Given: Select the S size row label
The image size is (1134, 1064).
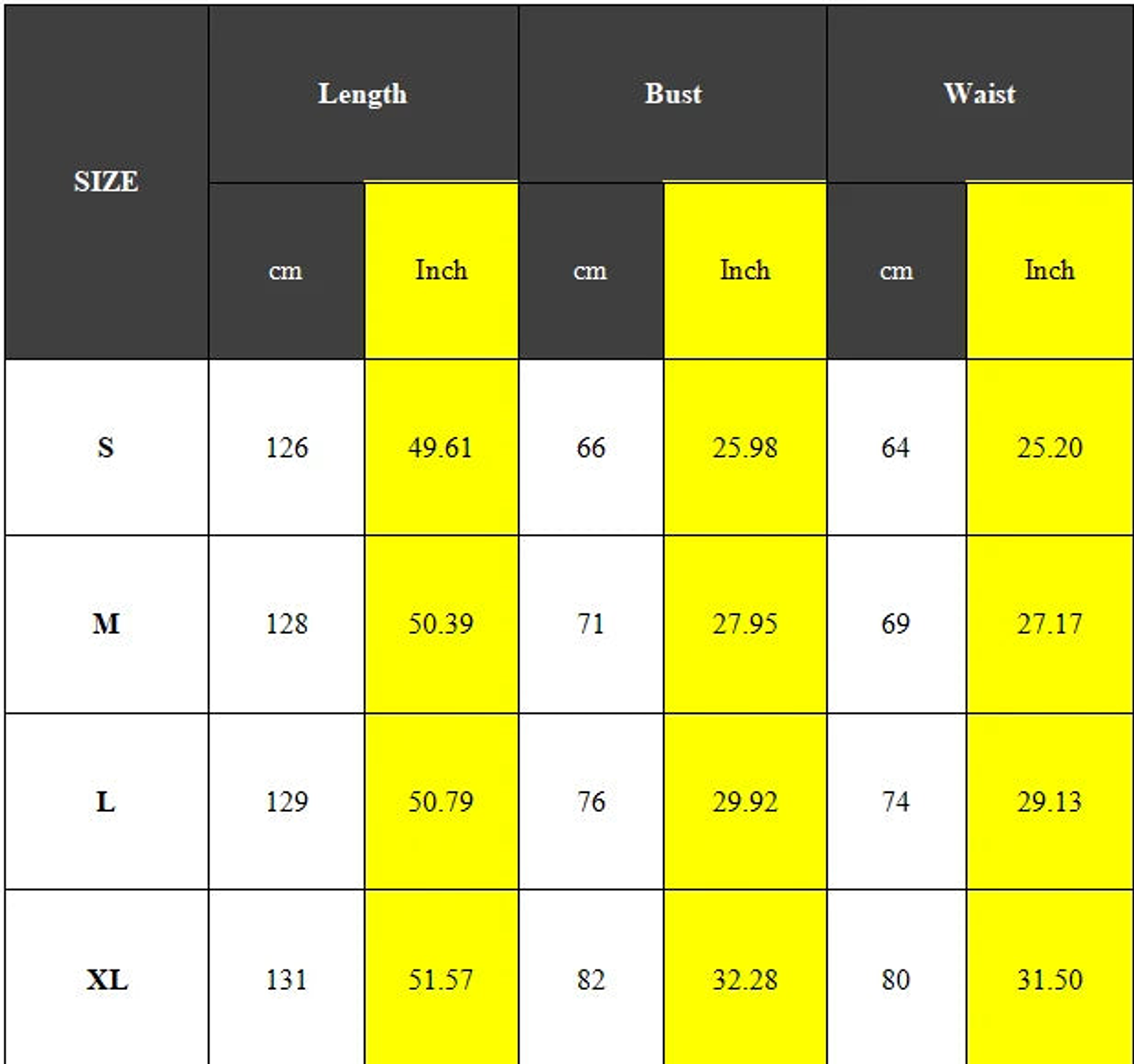Looking at the screenshot, I should pos(106,447).
